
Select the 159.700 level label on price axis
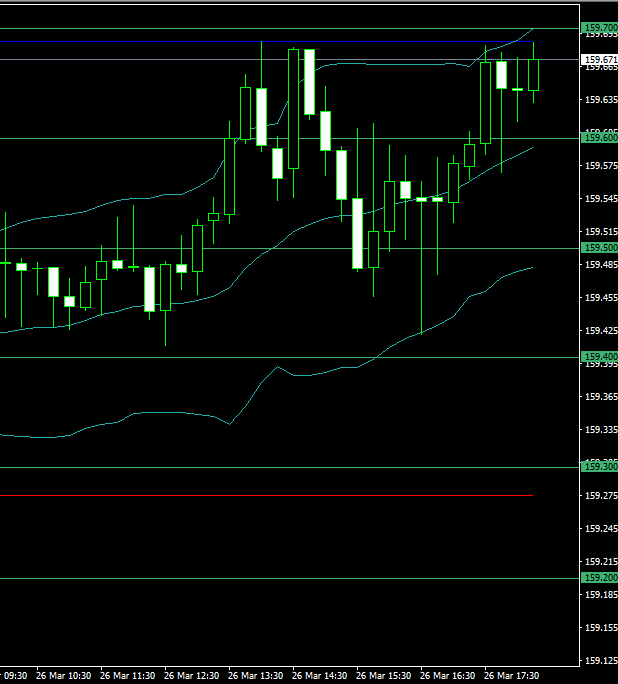click(598, 28)
